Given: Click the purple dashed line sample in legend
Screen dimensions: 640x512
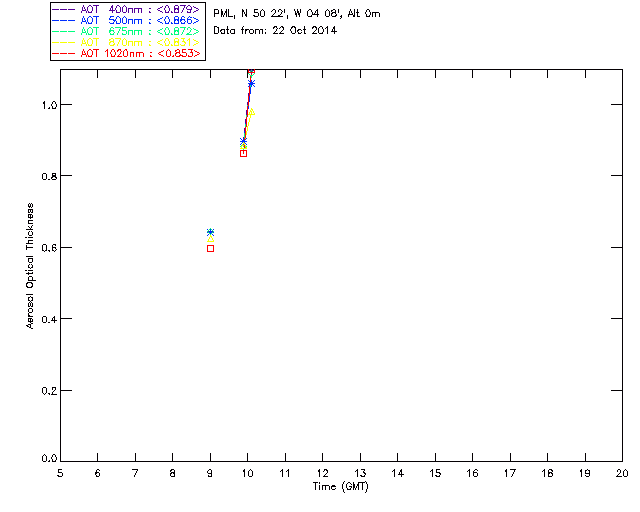Looking at the screenshot, I should point(64,9).
